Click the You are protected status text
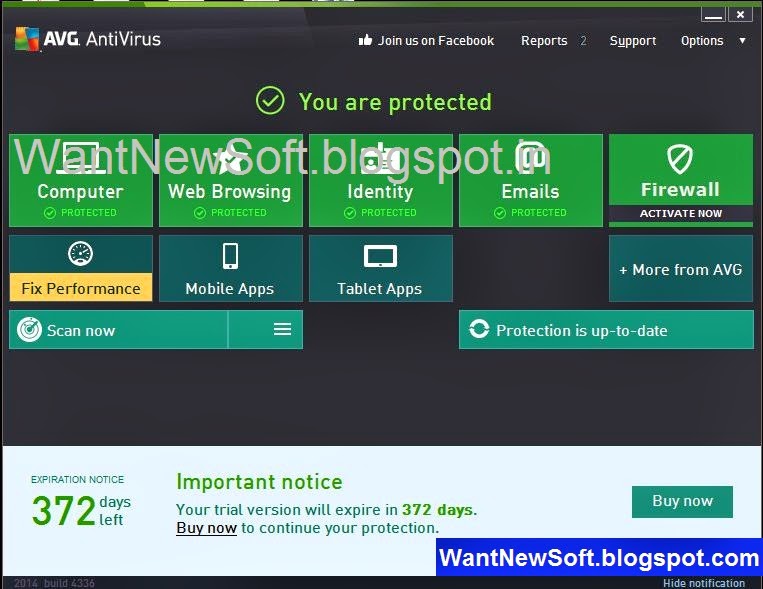 (x=395, y=102)
